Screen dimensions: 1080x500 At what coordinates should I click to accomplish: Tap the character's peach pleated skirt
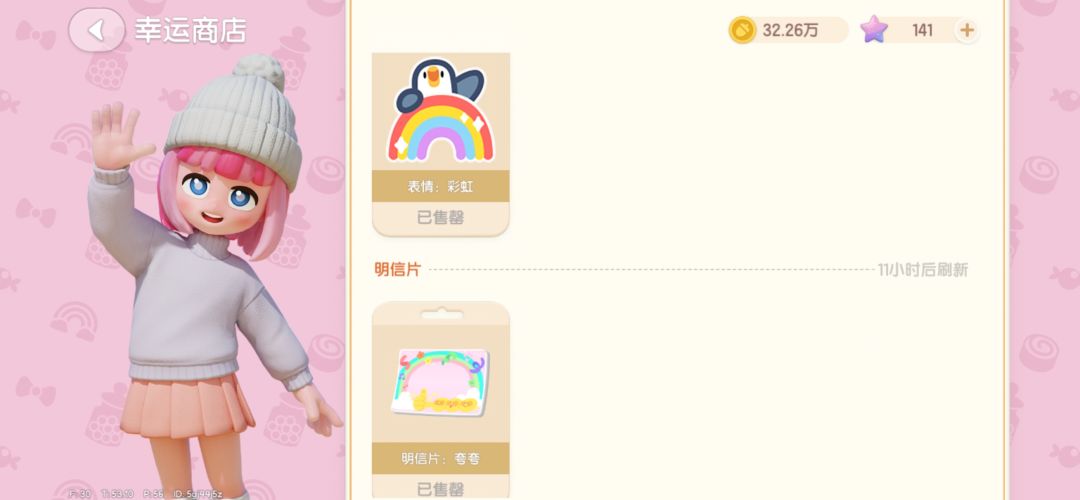tap(186, 406)
